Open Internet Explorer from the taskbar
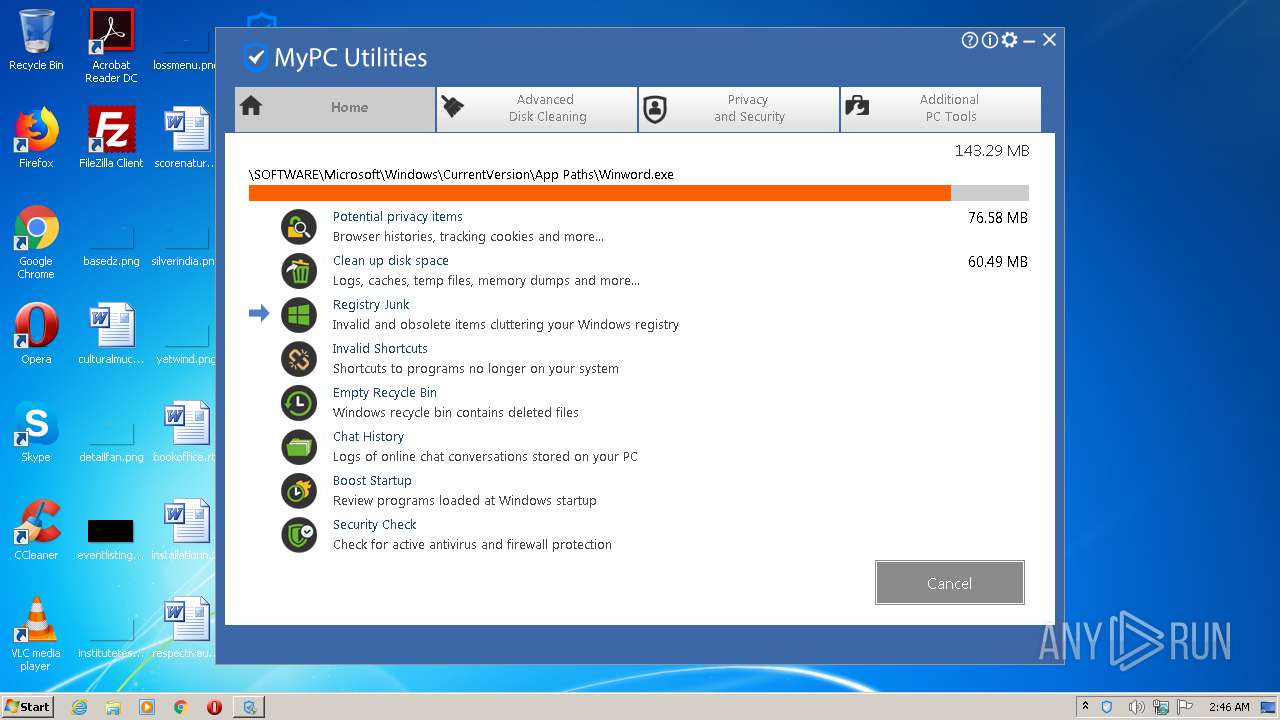 [80, 707]
